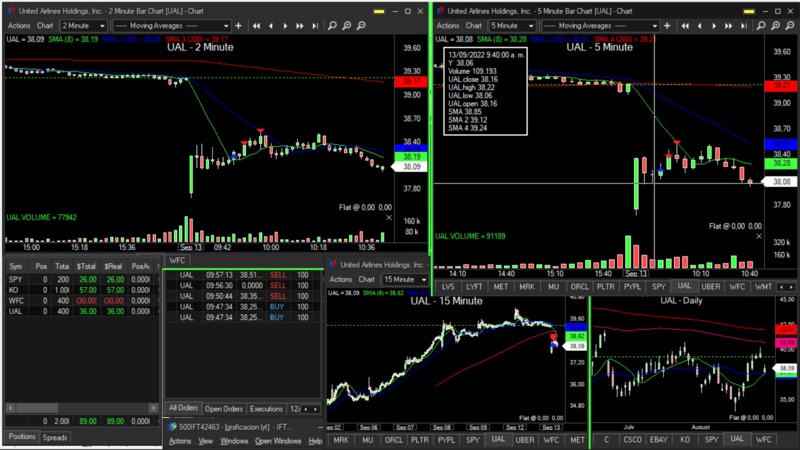The height and width of the screenshot is (450, 800).
Task: Open Windows menu in bottom menu bar
Action: [234, 441]
